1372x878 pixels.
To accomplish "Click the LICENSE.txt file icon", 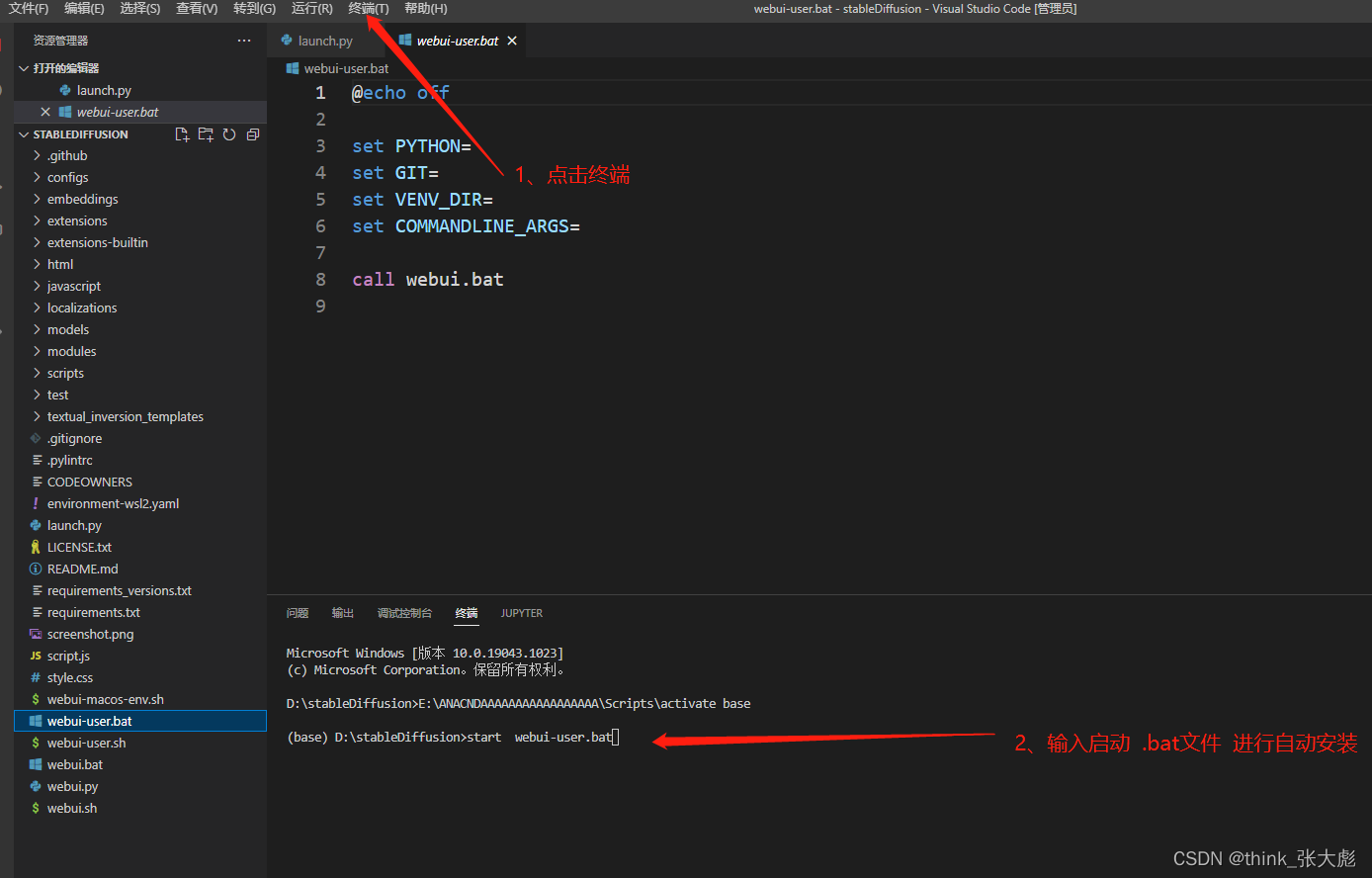I will pos(36,547).
